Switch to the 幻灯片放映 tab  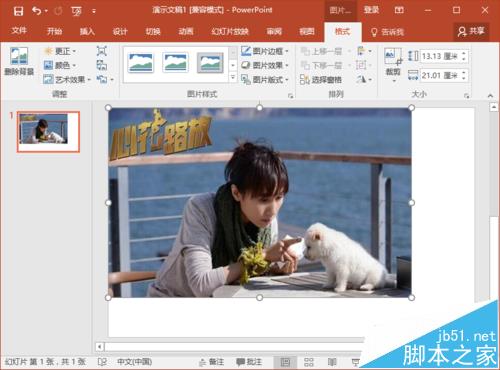(230, 32)
